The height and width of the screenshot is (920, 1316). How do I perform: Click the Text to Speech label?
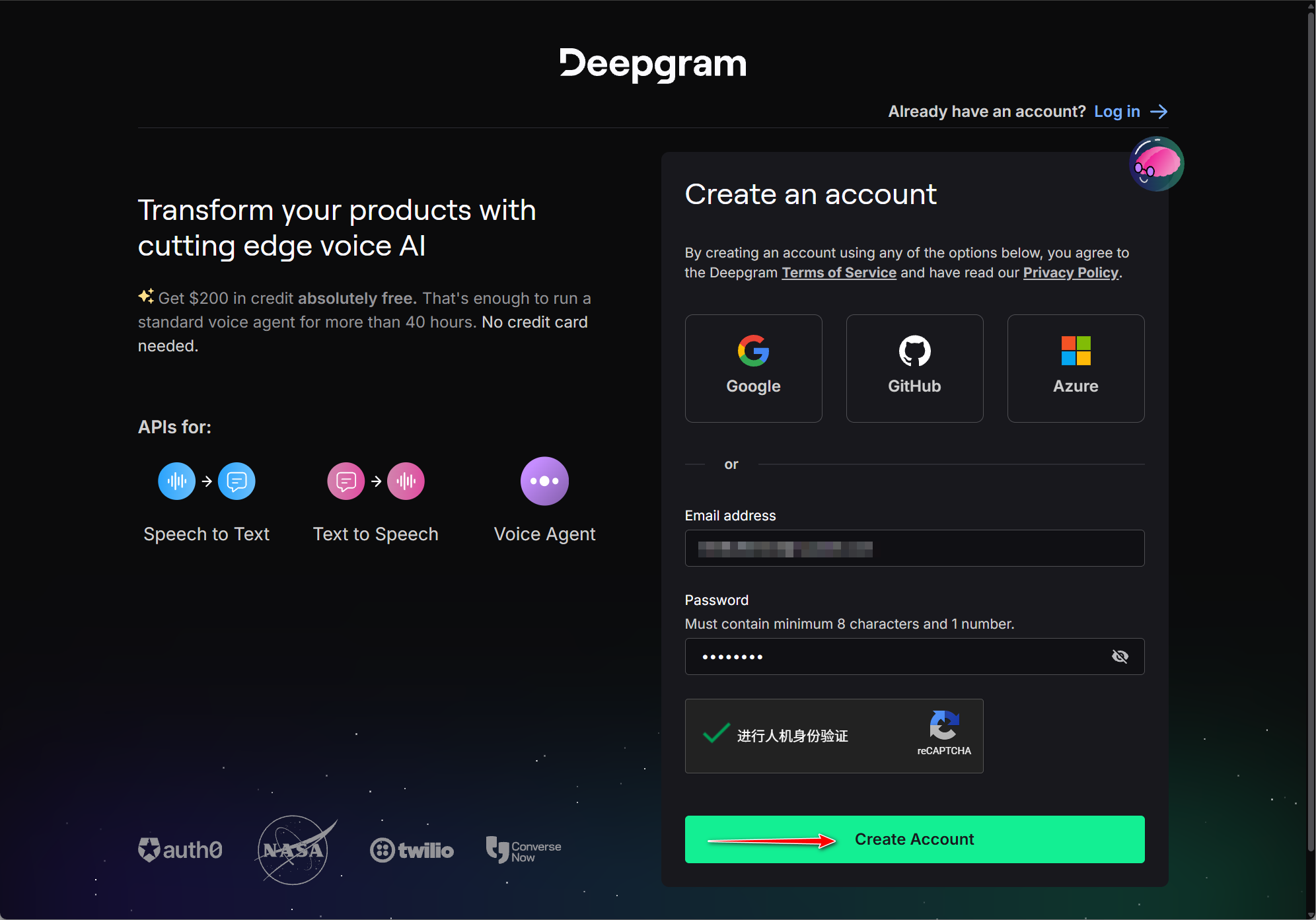[x=375, y=534]
